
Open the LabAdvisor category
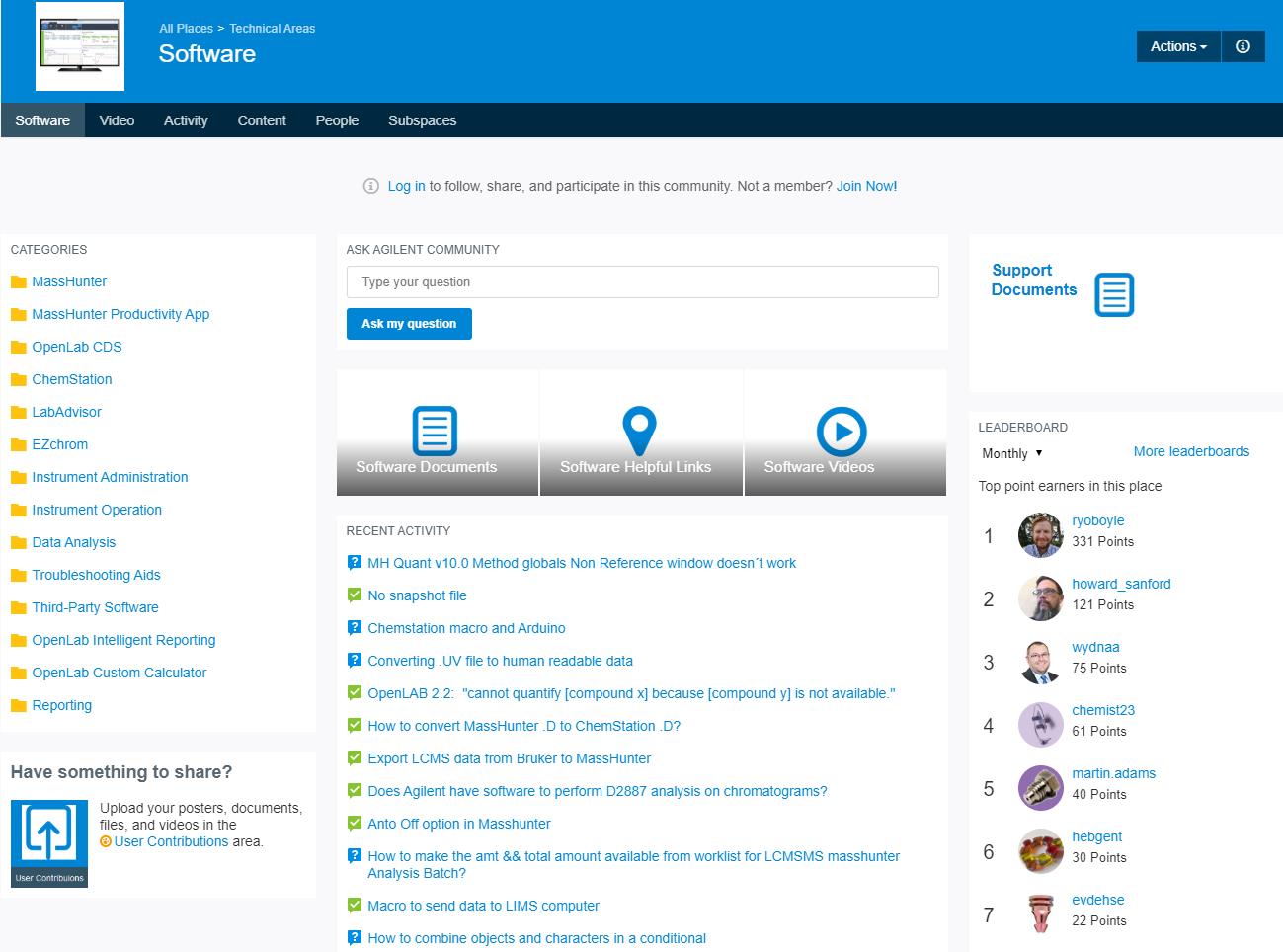pyautogui.click(x=66, y=412)
